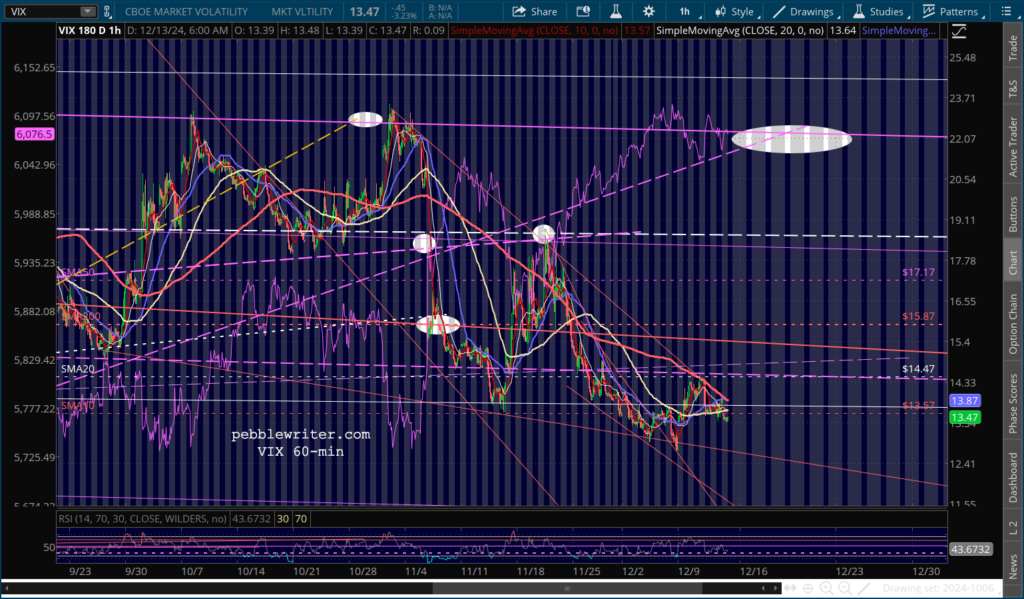Click the RSI (14, 70, 30, CLOSE, WILDERS, no) label

coord(142,519)
